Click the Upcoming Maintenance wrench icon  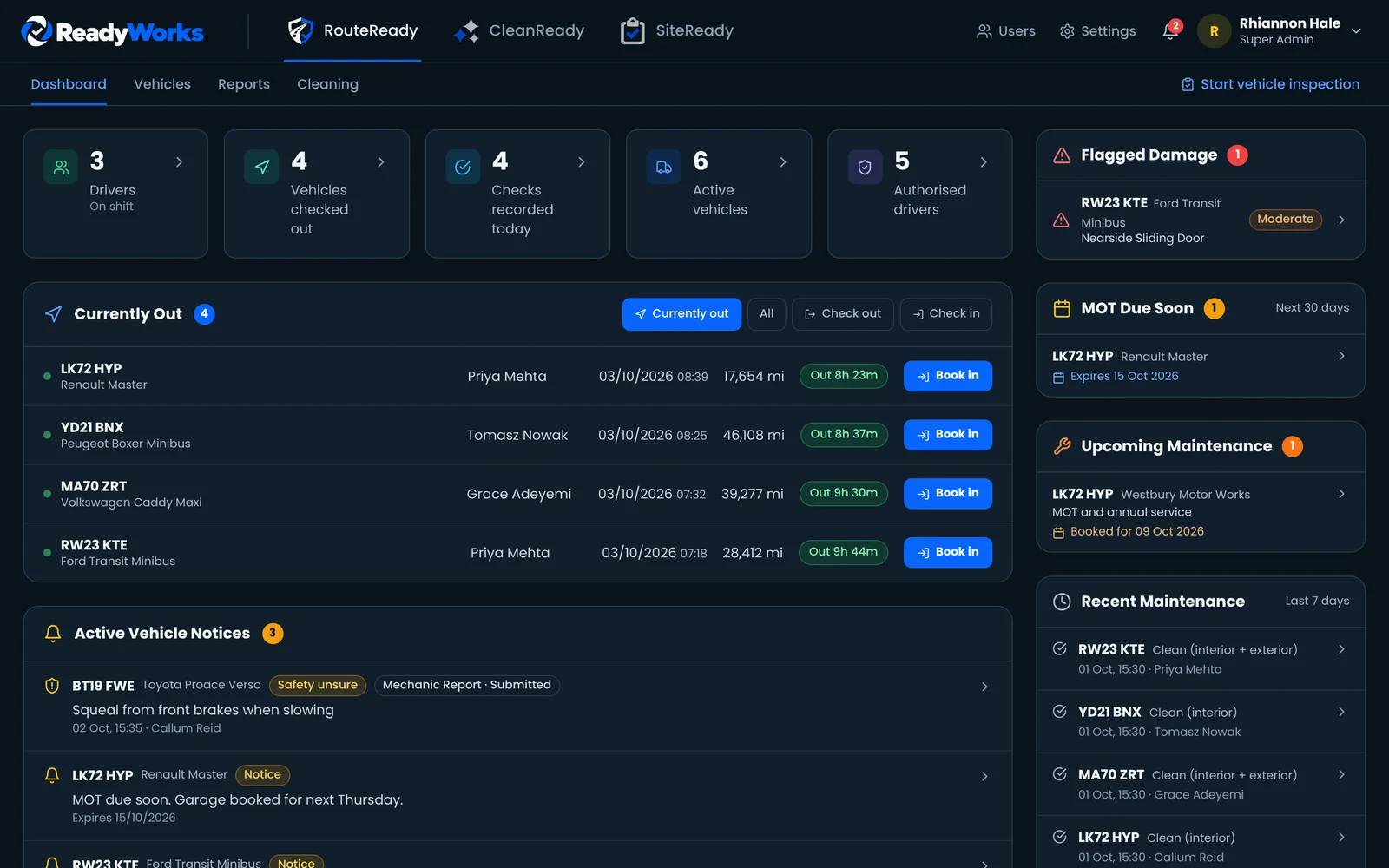pos(1062,446)
